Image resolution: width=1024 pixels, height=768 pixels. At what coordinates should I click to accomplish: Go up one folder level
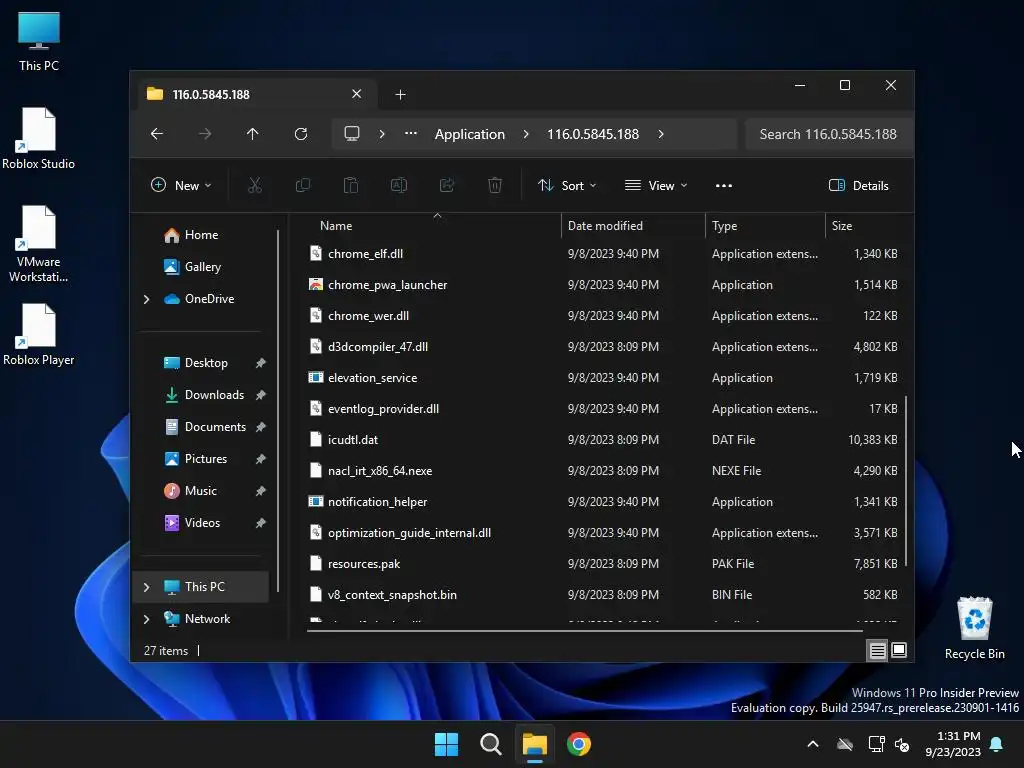click(253, 134)
